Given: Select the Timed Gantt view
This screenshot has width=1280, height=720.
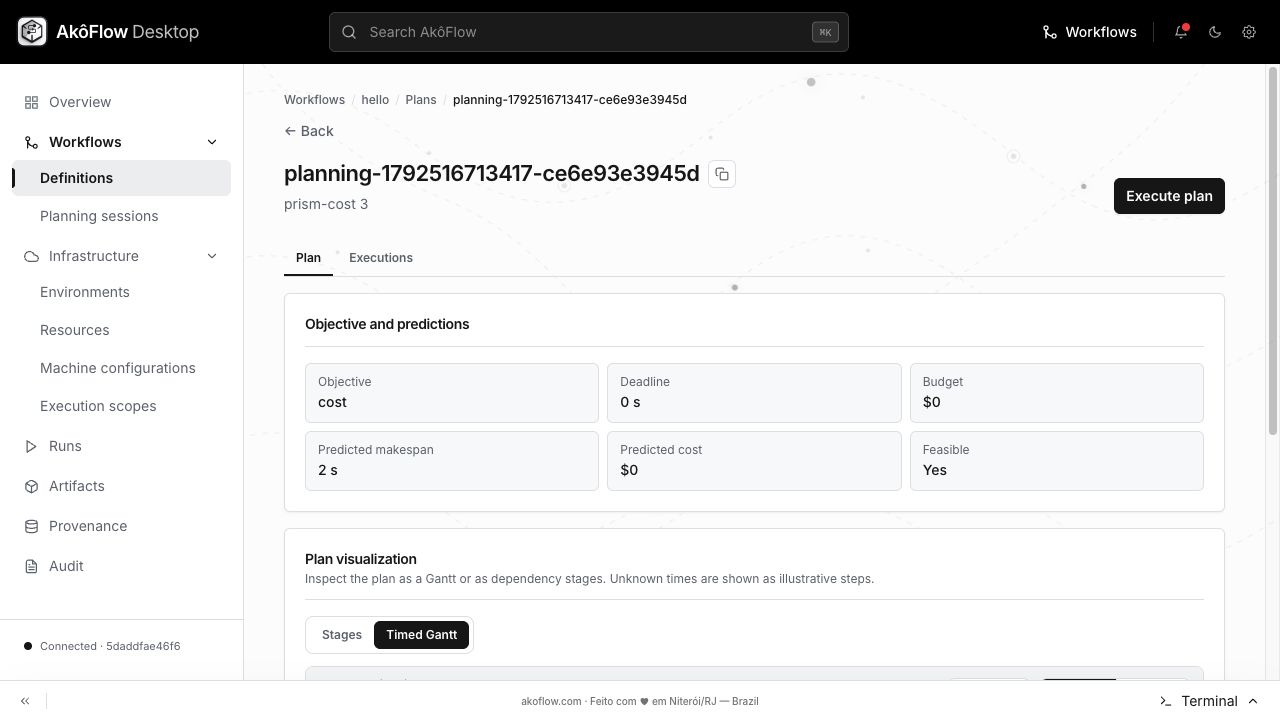Looking at the screenshot, I should point(421,635).
